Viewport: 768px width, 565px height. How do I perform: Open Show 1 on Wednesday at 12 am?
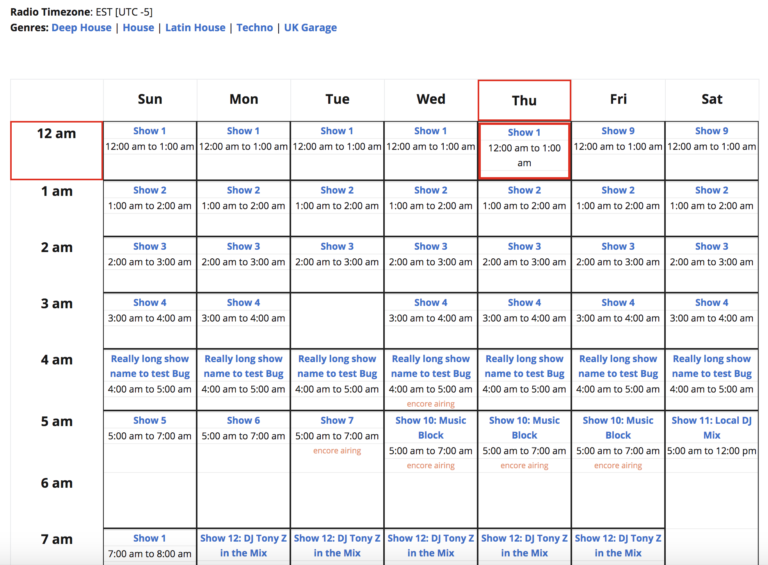431,131
